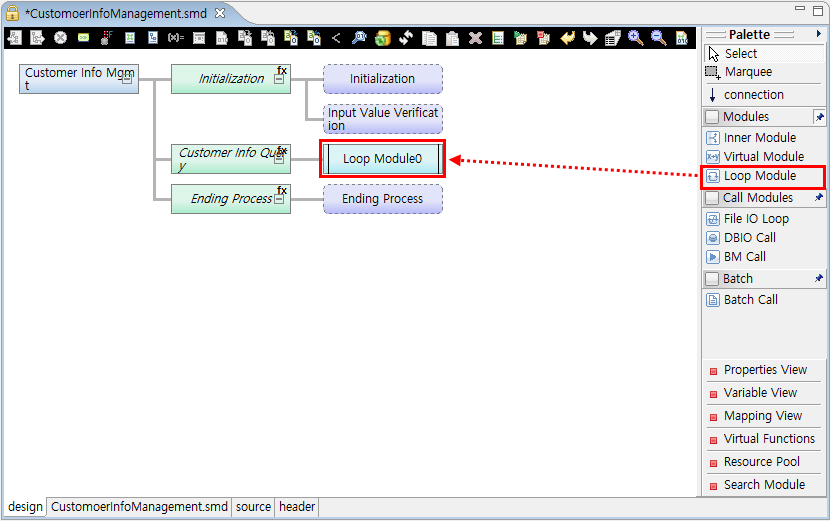This screenshot has width=830, height=521.
Task: Click the paste clipboard toolbar icon
Action: (x=452, y=38)
